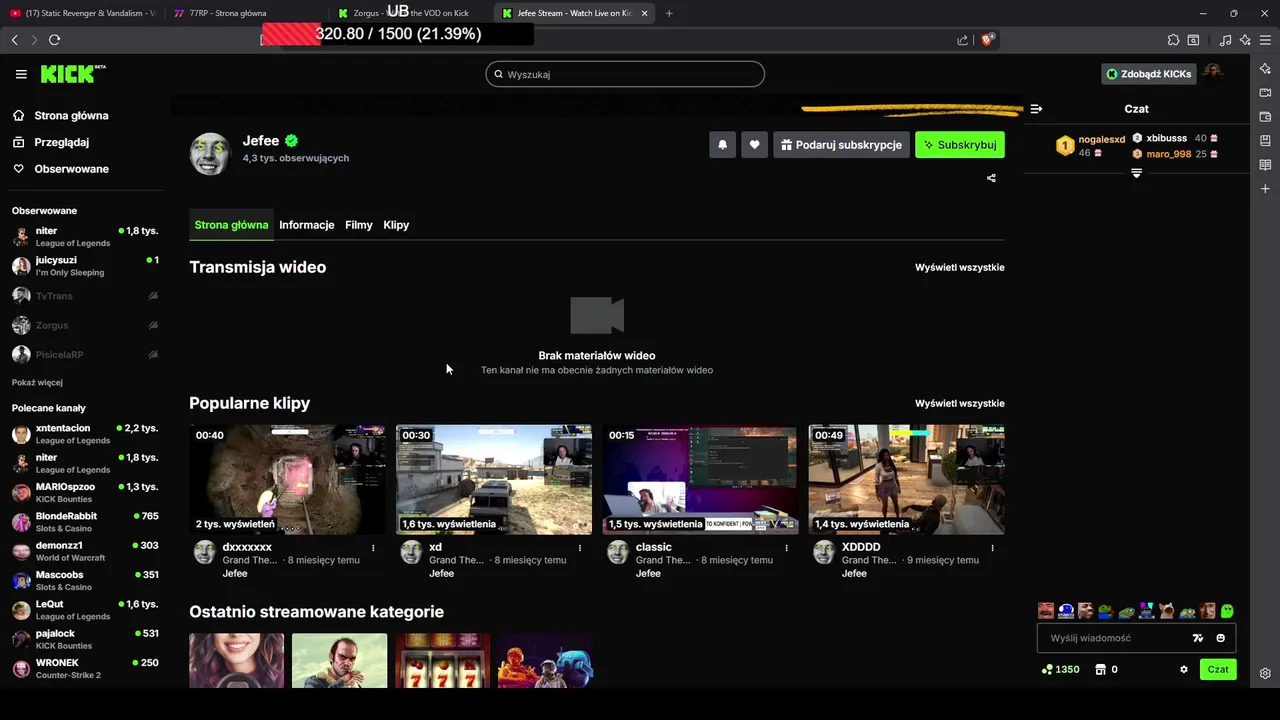This screenshot has width=1280, height=720.
Task: Click nogalesxd in chat leaderboard
Action: point(1101,139)
